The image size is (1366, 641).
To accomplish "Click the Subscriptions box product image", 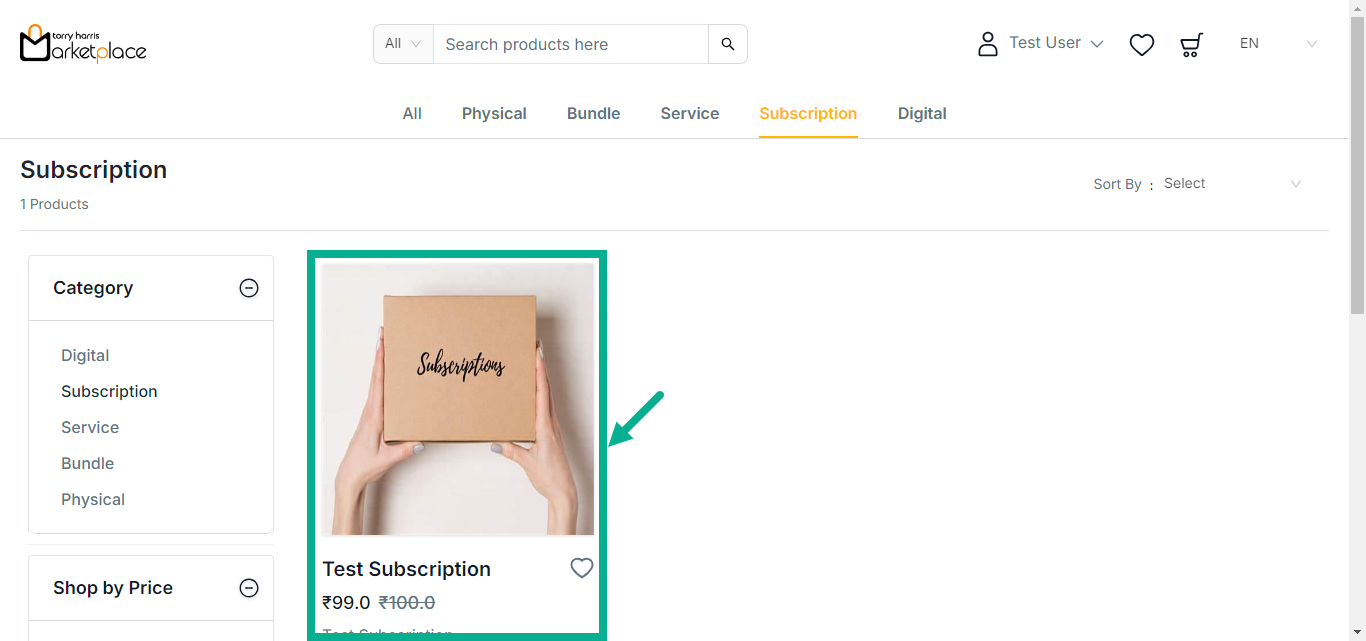I will [458, 399].
